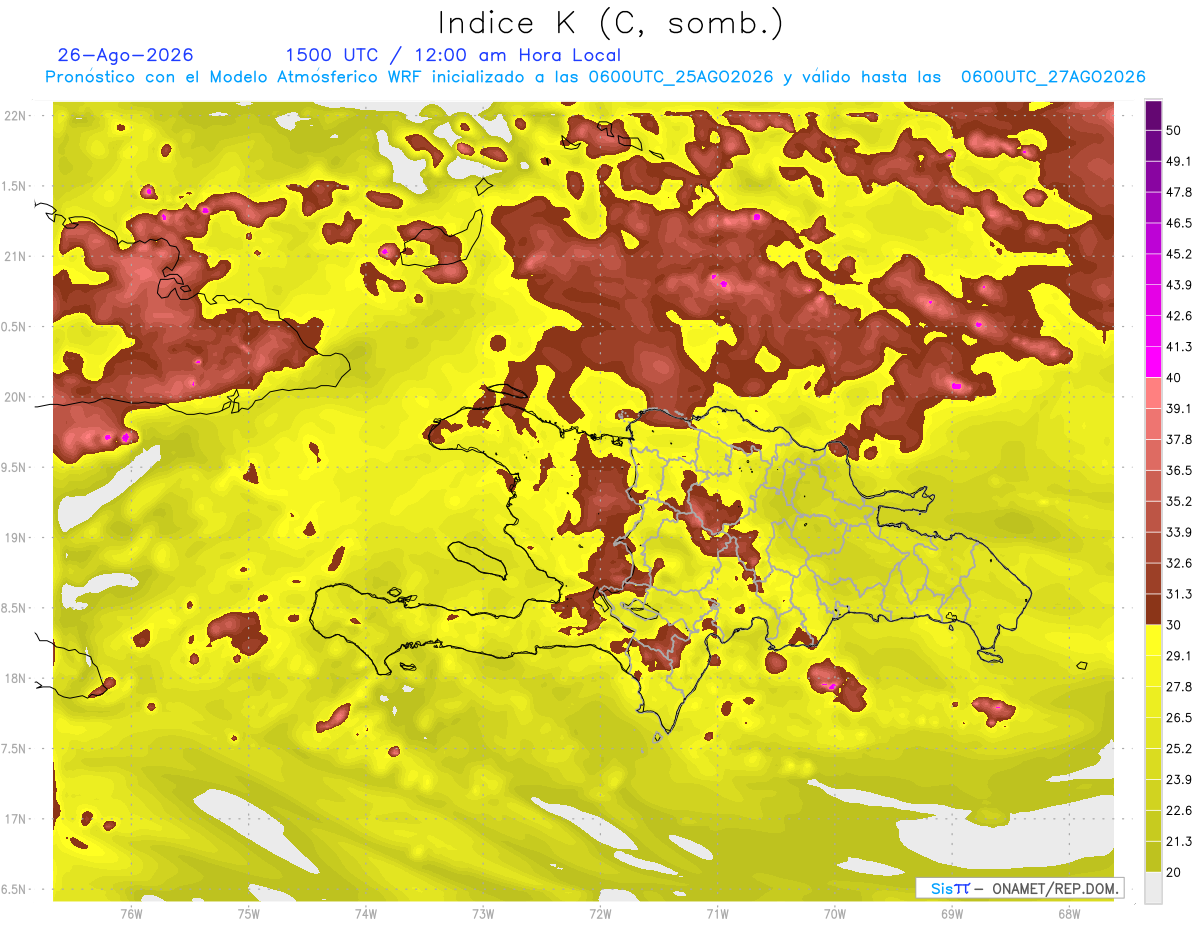The height and width of the screenshot is (927, 1200).
Task: Click the longitude axis label '74W'
Action: pos(366,913)
